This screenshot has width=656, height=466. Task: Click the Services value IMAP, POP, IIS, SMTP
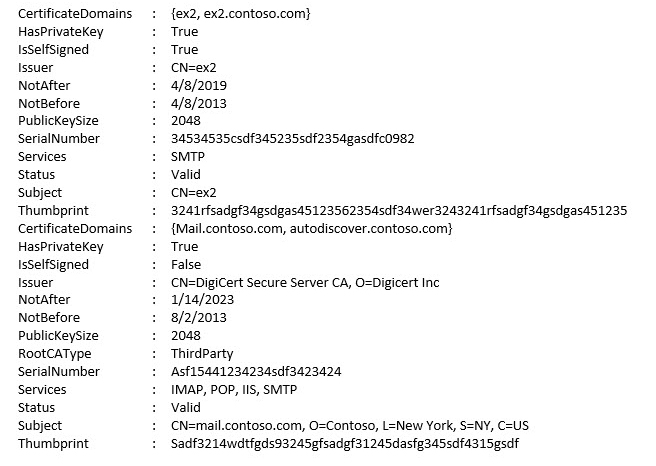(234, 389)
